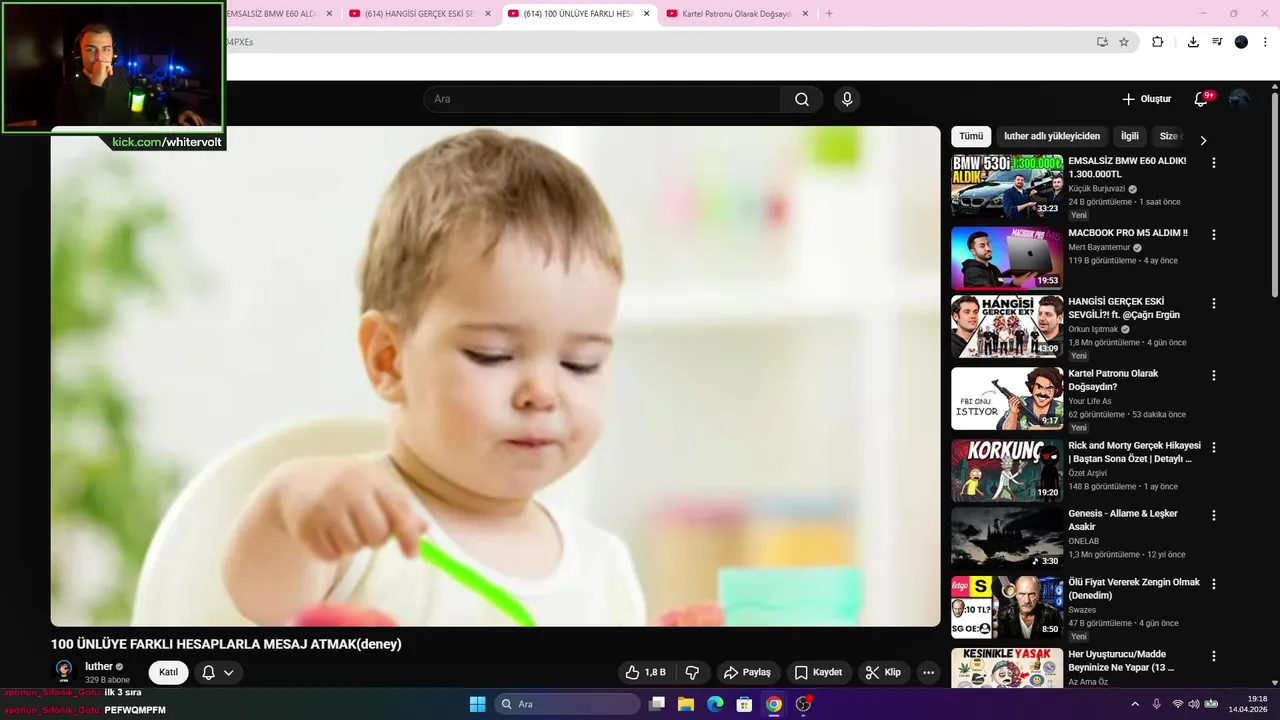Create a clip with Klip button
Screen dimensions: 1280x720
point(883,672)
